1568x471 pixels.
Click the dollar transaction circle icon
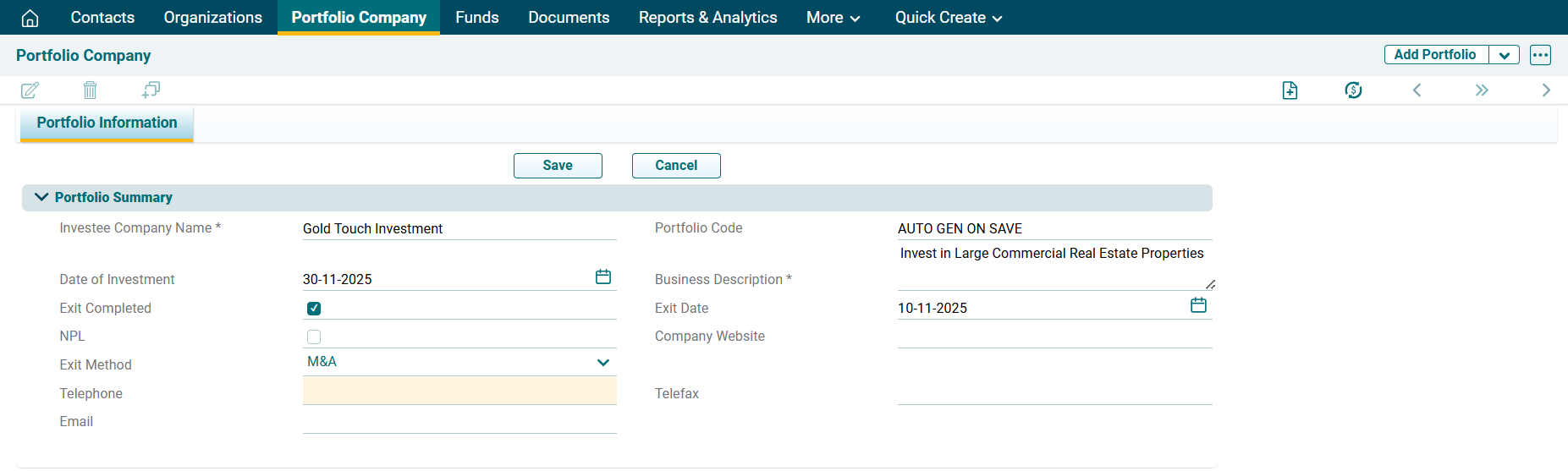tap(1353, 90)
